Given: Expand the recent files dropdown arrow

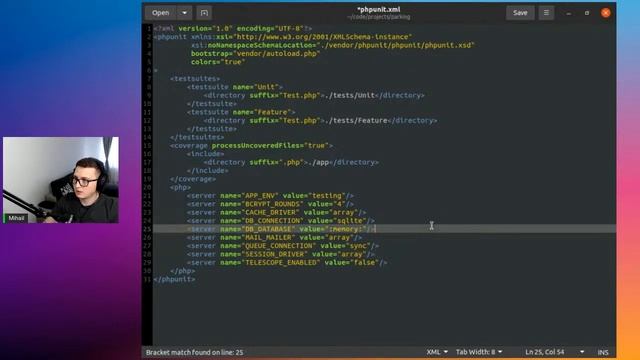Looking at the screenshot, I should pos(184,13).
